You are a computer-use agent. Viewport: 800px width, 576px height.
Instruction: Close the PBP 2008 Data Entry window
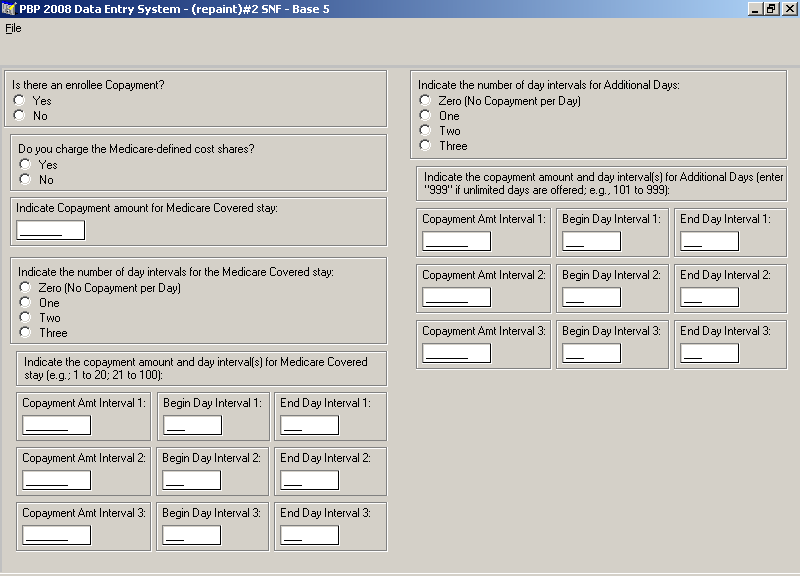[x=788, y=9]
